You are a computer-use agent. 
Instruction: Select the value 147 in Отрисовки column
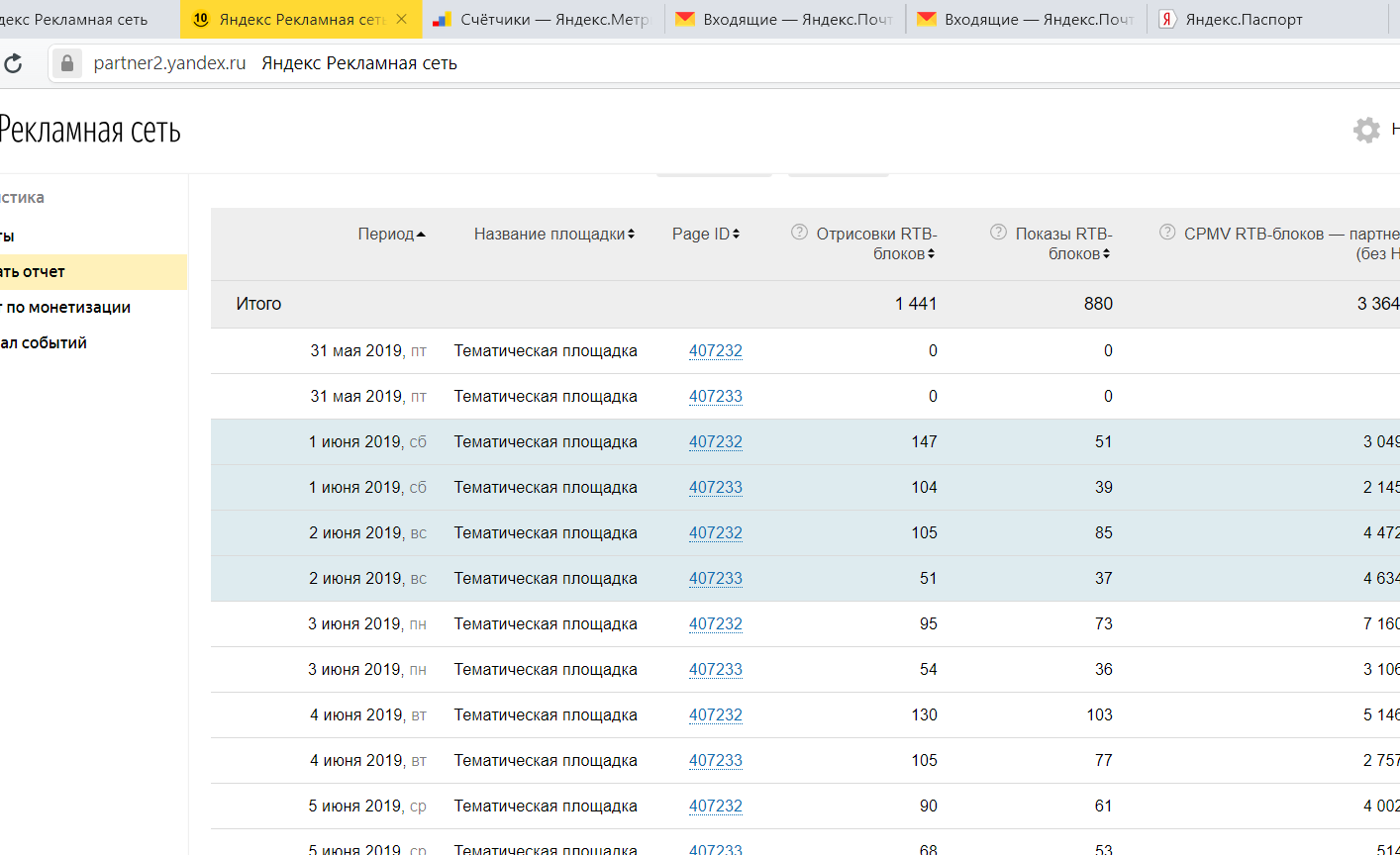tap(924, 442)
